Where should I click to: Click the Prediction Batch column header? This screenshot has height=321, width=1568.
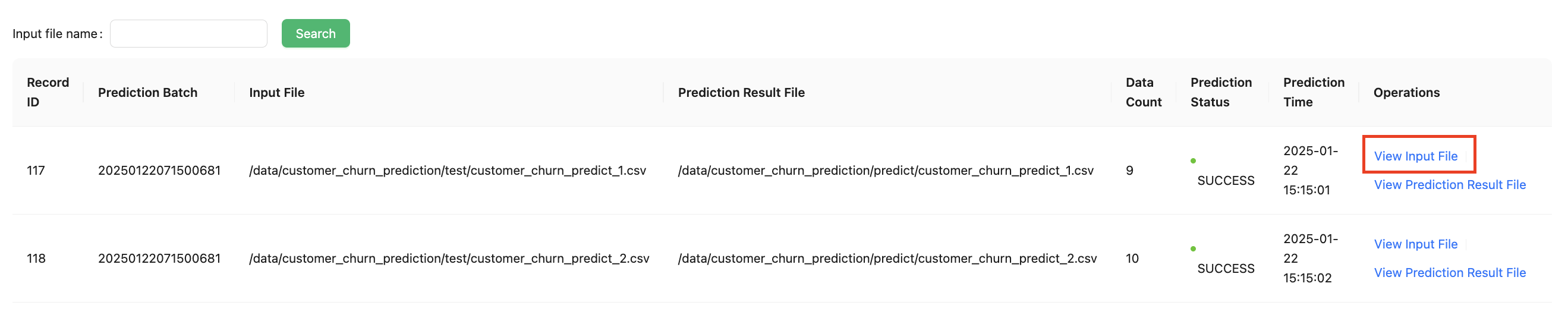coord(147,93)
